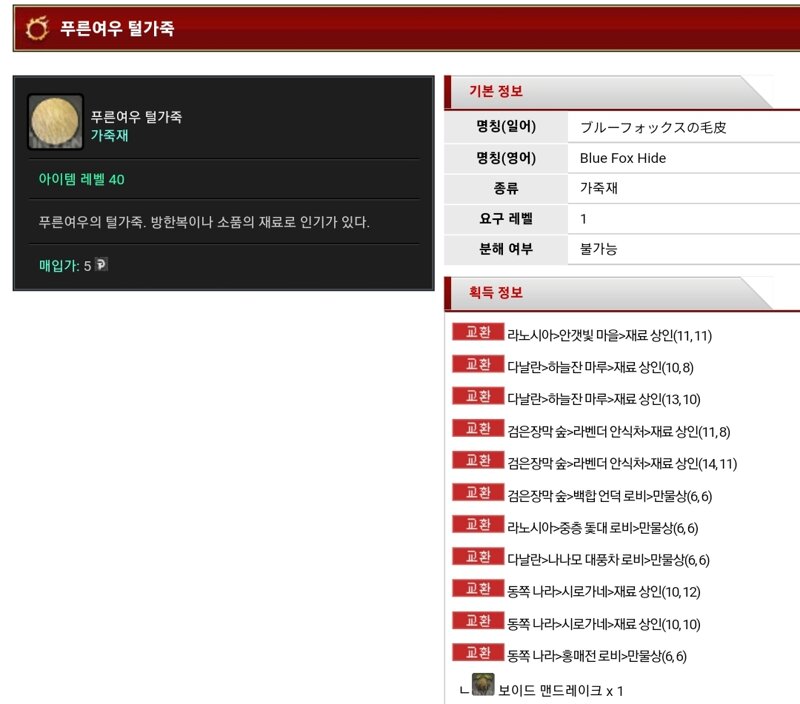Image resolution: width=800 pixels, height=704 pixels.
Task: Click 아이템 레벨 40 in item card
Action: [82, 180]
